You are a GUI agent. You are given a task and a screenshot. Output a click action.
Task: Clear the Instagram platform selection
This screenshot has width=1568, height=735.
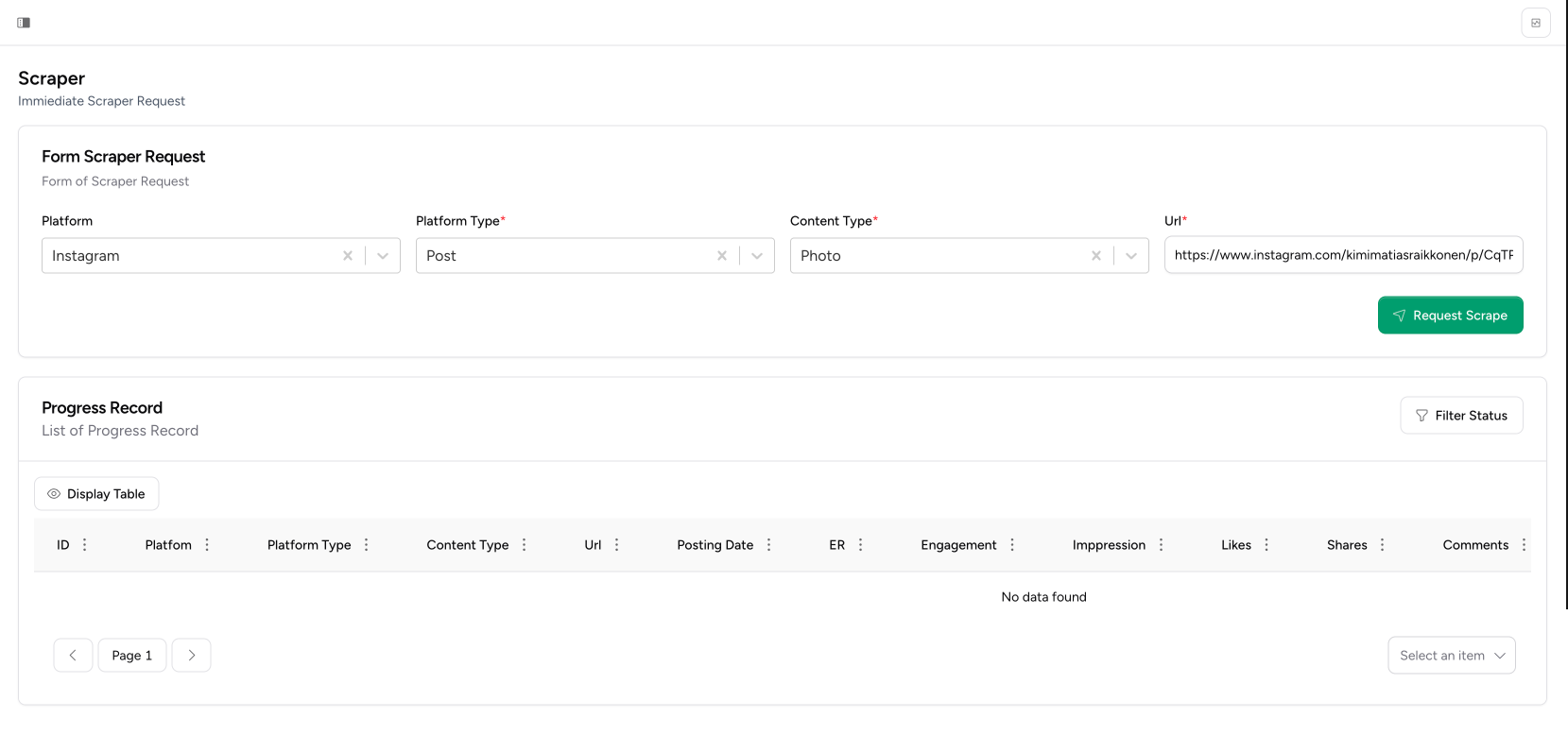pyautogui.click(x=348, y=256)
